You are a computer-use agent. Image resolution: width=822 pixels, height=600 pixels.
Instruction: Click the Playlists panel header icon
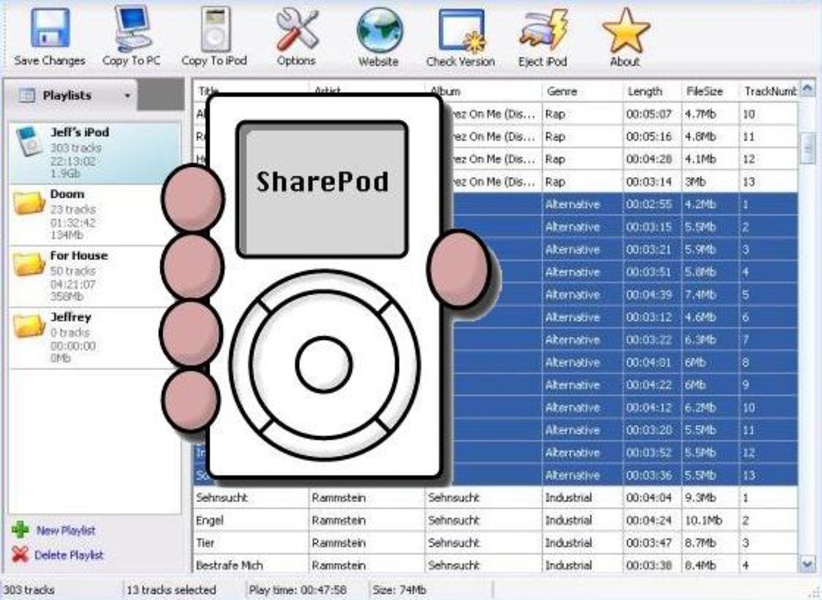click(x=26, y=95)
